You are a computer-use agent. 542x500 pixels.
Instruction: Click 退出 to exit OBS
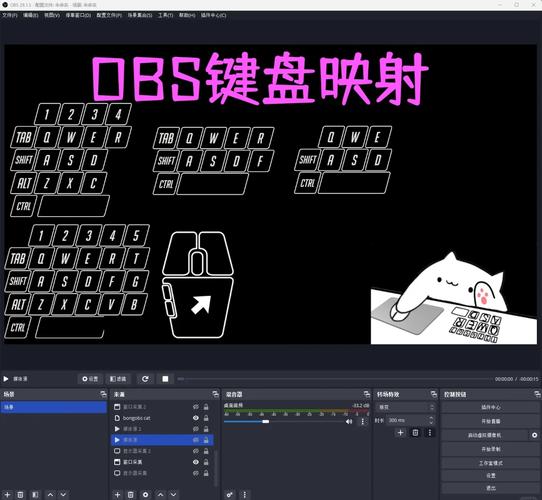coord(491,488)
